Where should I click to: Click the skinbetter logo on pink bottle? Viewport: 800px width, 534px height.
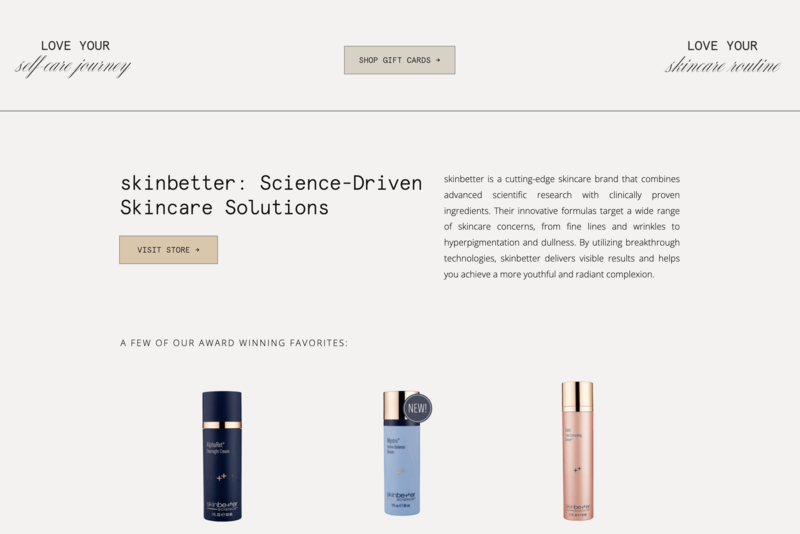pos(578,508)
